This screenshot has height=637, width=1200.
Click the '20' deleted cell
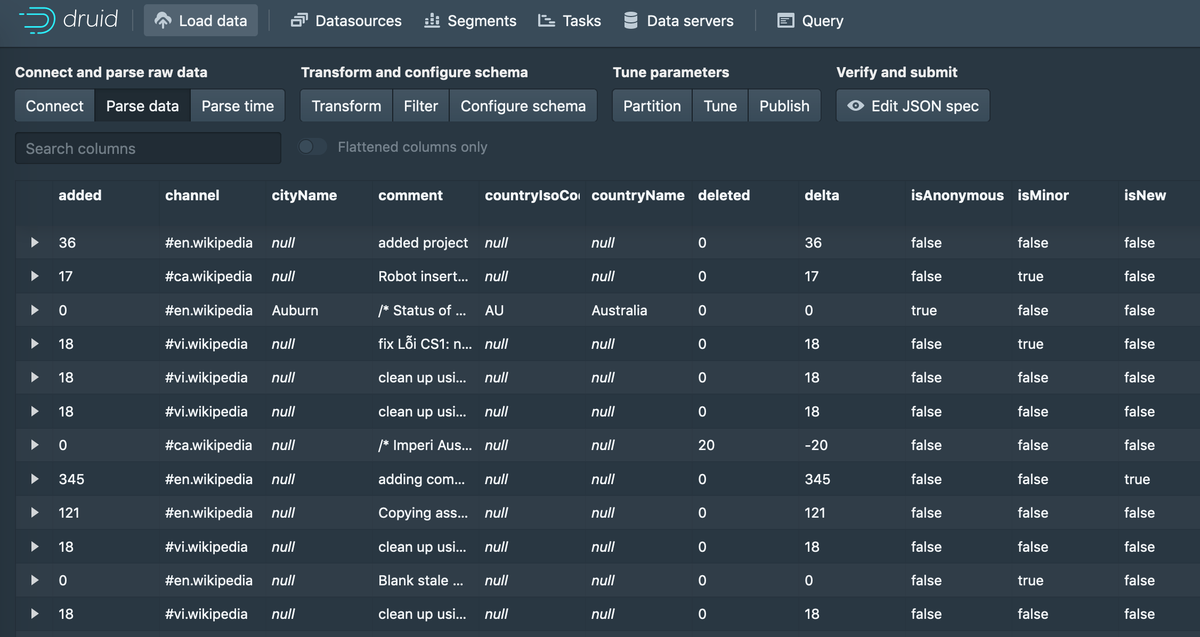point(706,446)
